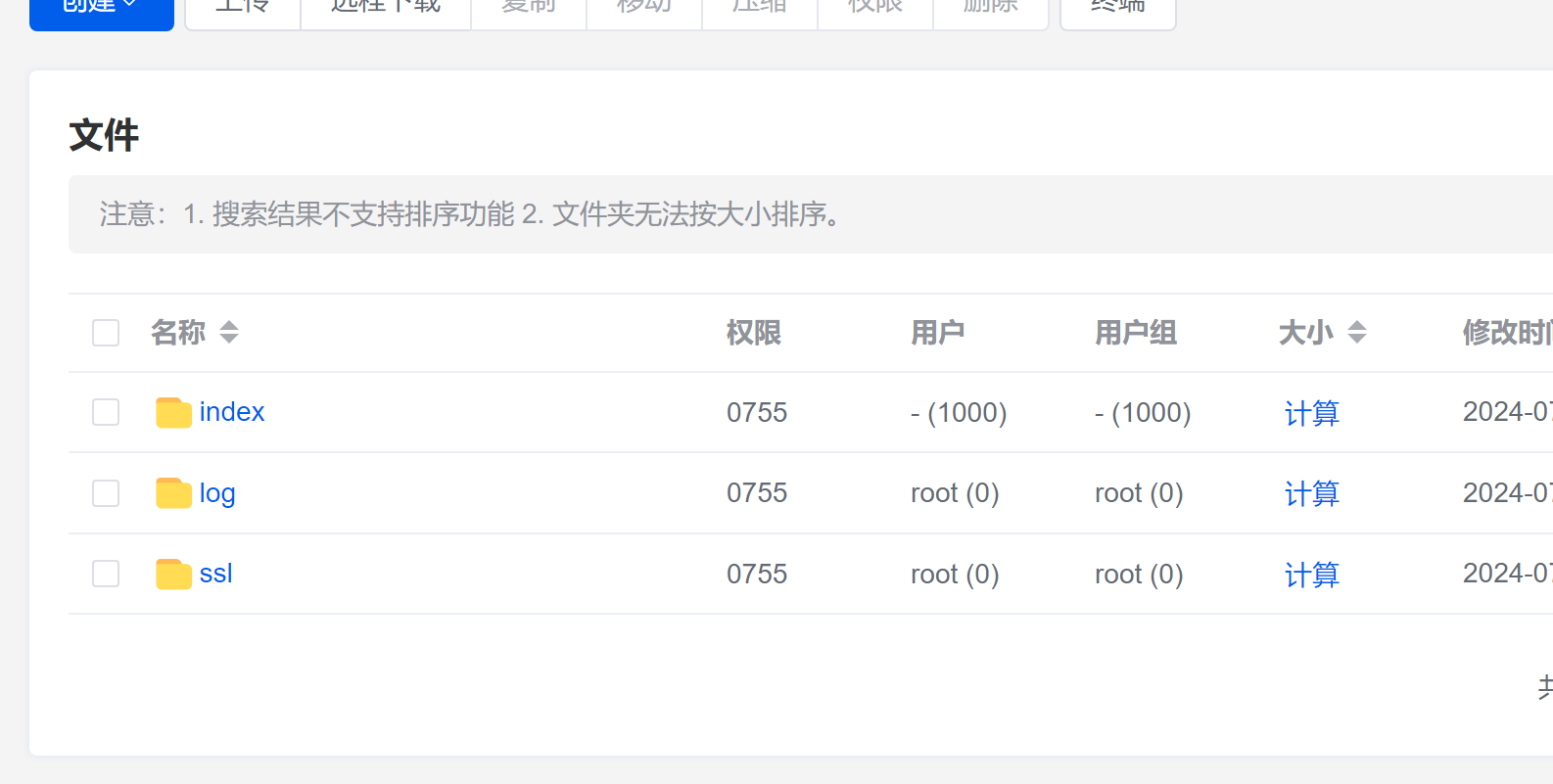Viewport: 1553px width, 784px height.
Task: Click the ssl folder icon
Action: point(173,575)
